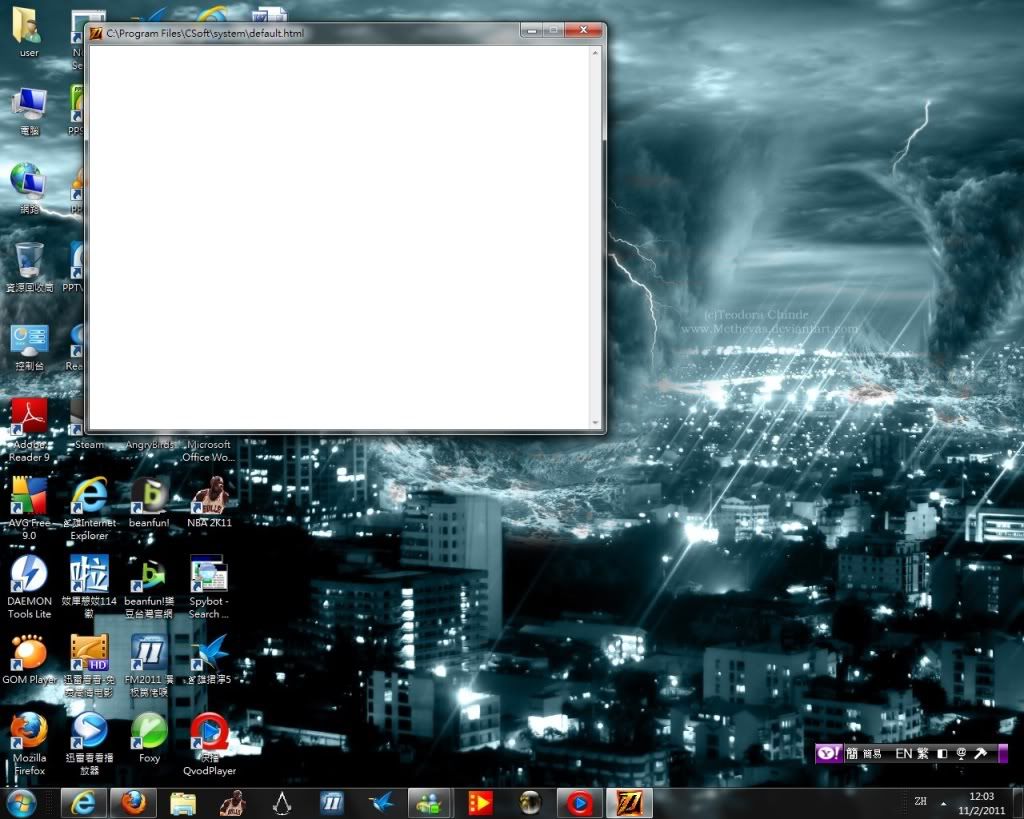Open ZH language selector in taskbar
Screen dimensions: 1024x819
[x=919, y=802]
